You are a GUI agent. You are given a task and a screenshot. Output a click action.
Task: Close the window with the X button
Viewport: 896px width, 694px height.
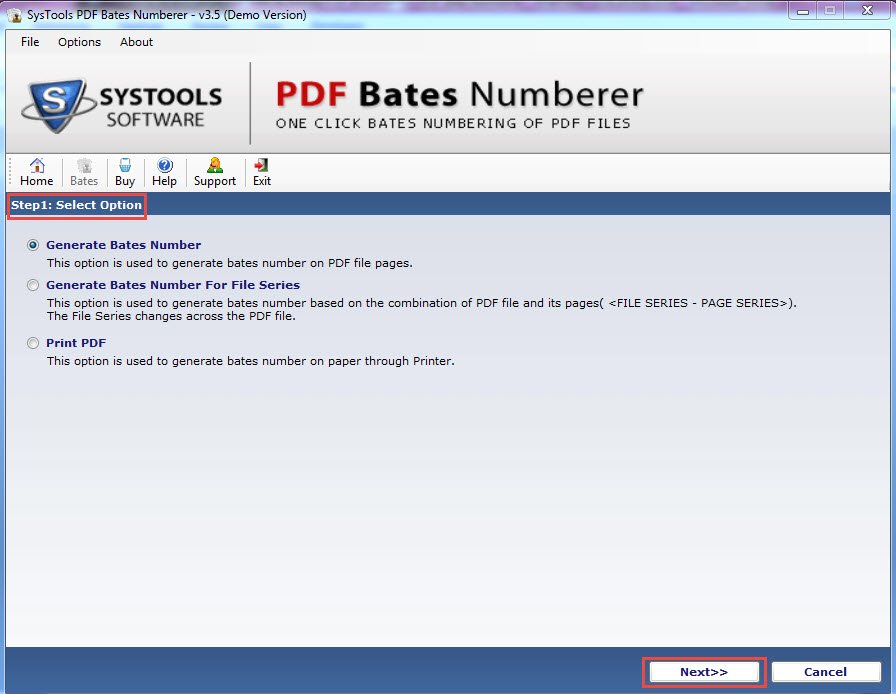click(867, 11)
